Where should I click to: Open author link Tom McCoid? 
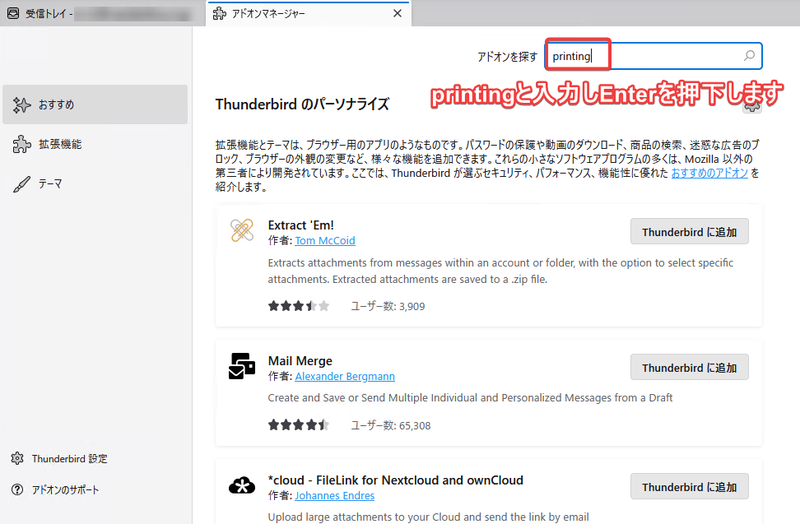(325, 240)
